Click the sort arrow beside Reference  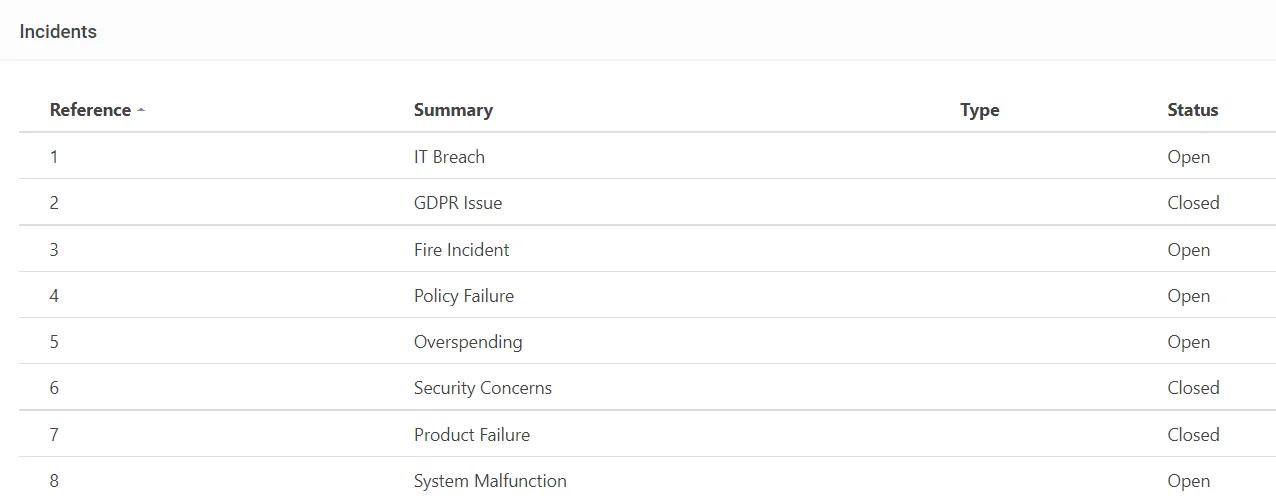[x=141, y=111]
